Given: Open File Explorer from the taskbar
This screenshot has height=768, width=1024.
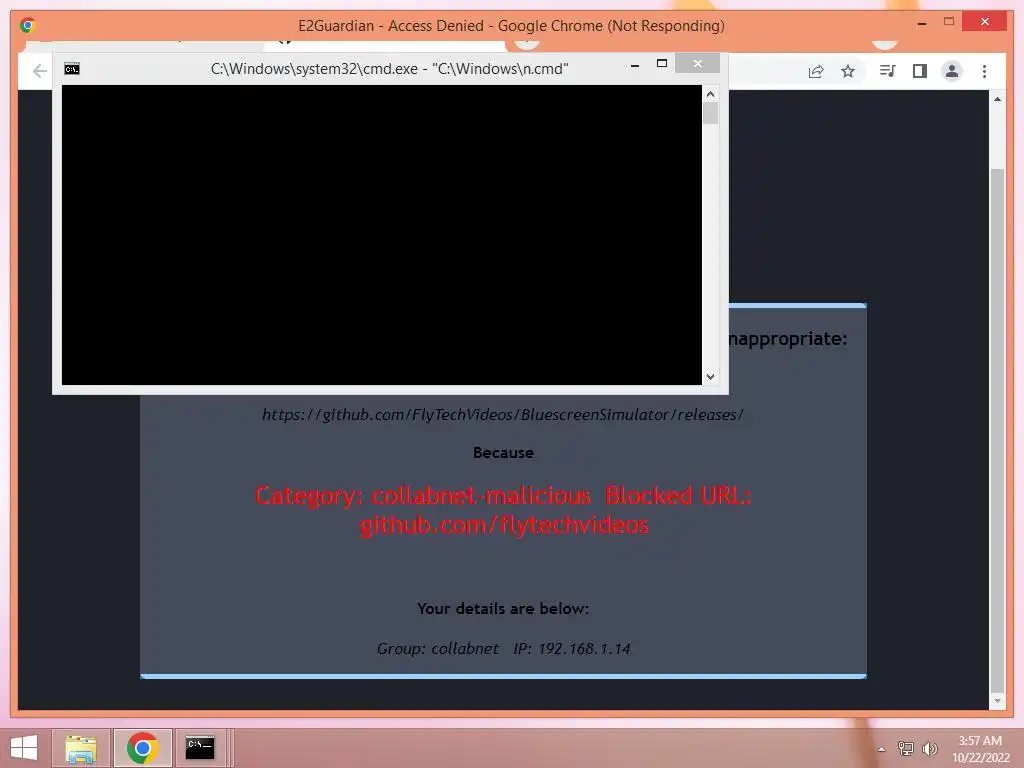Looking at the screenshot, I should coord(81,748).
